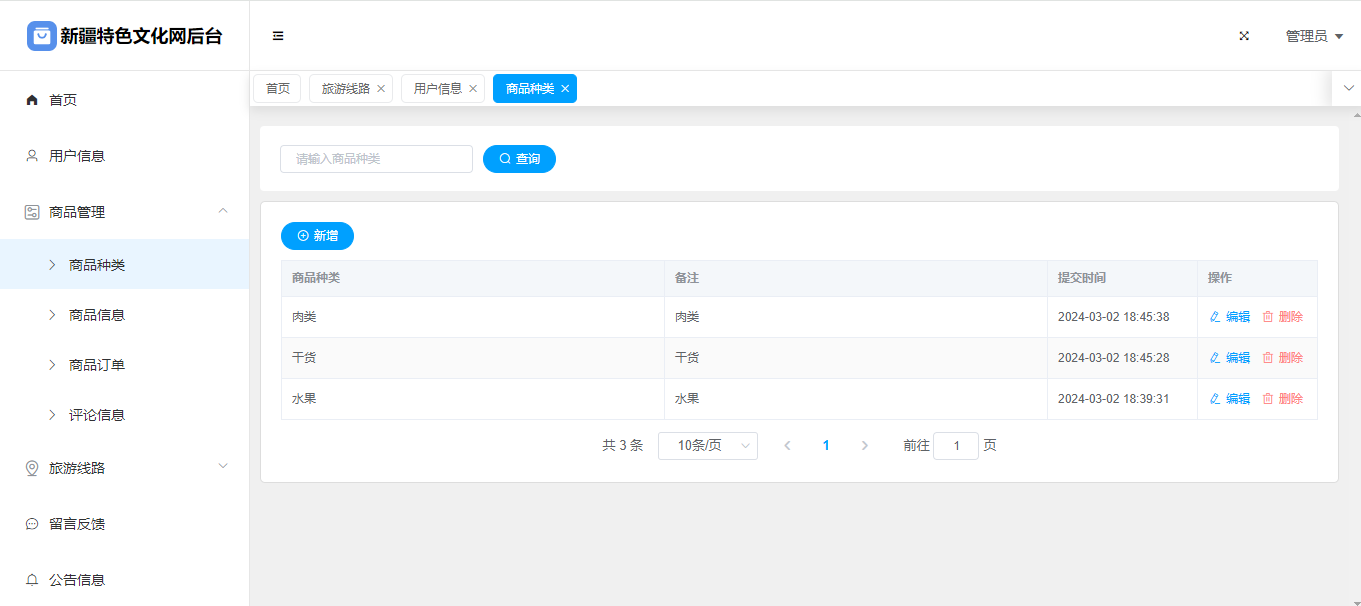The image size is (1361, 606).
Task: Collapse the 商品管理 menu chevron
Action: [x=223, y=210]
